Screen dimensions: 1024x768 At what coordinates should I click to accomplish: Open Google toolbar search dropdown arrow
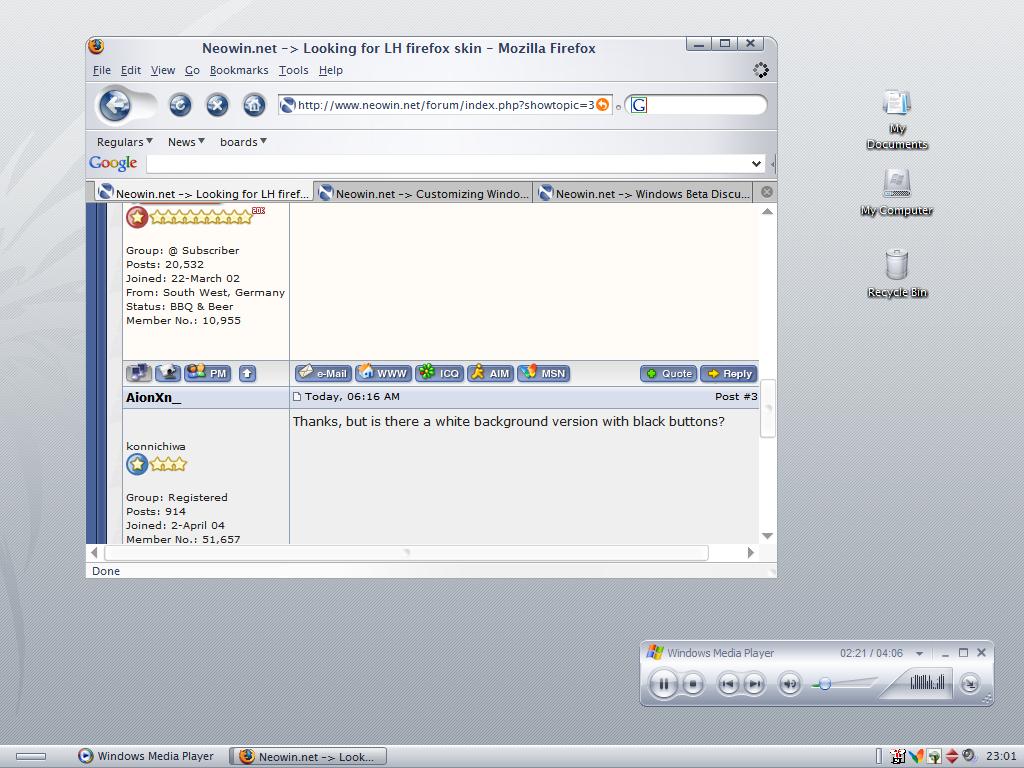[x=756, y=163]
